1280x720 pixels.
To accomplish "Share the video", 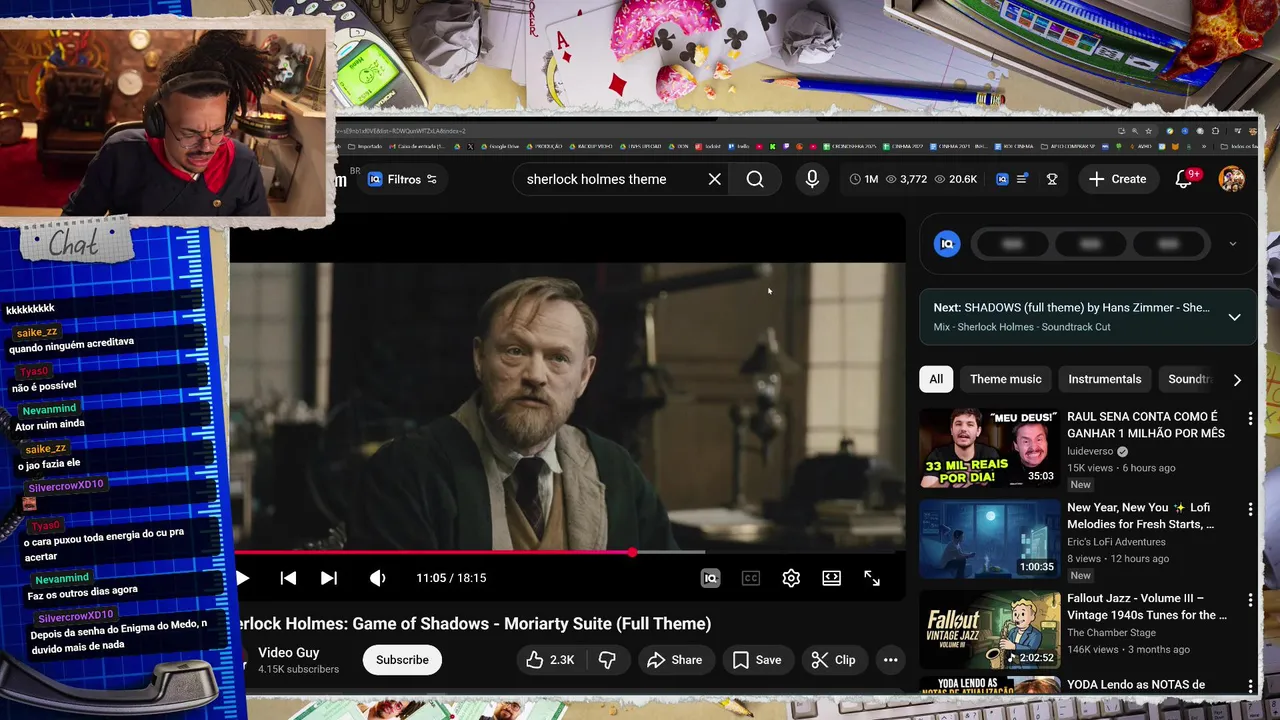I will [675, 660].
